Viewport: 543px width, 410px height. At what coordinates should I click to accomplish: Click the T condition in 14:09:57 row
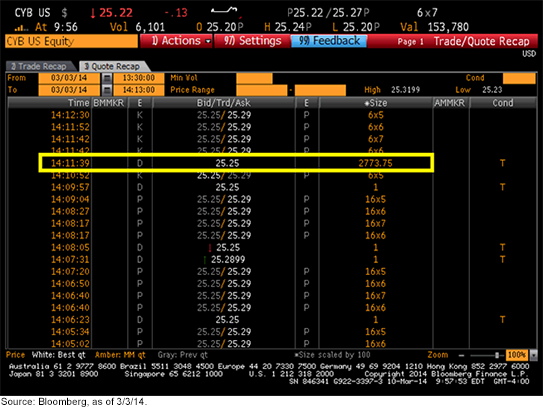[502, 187]
